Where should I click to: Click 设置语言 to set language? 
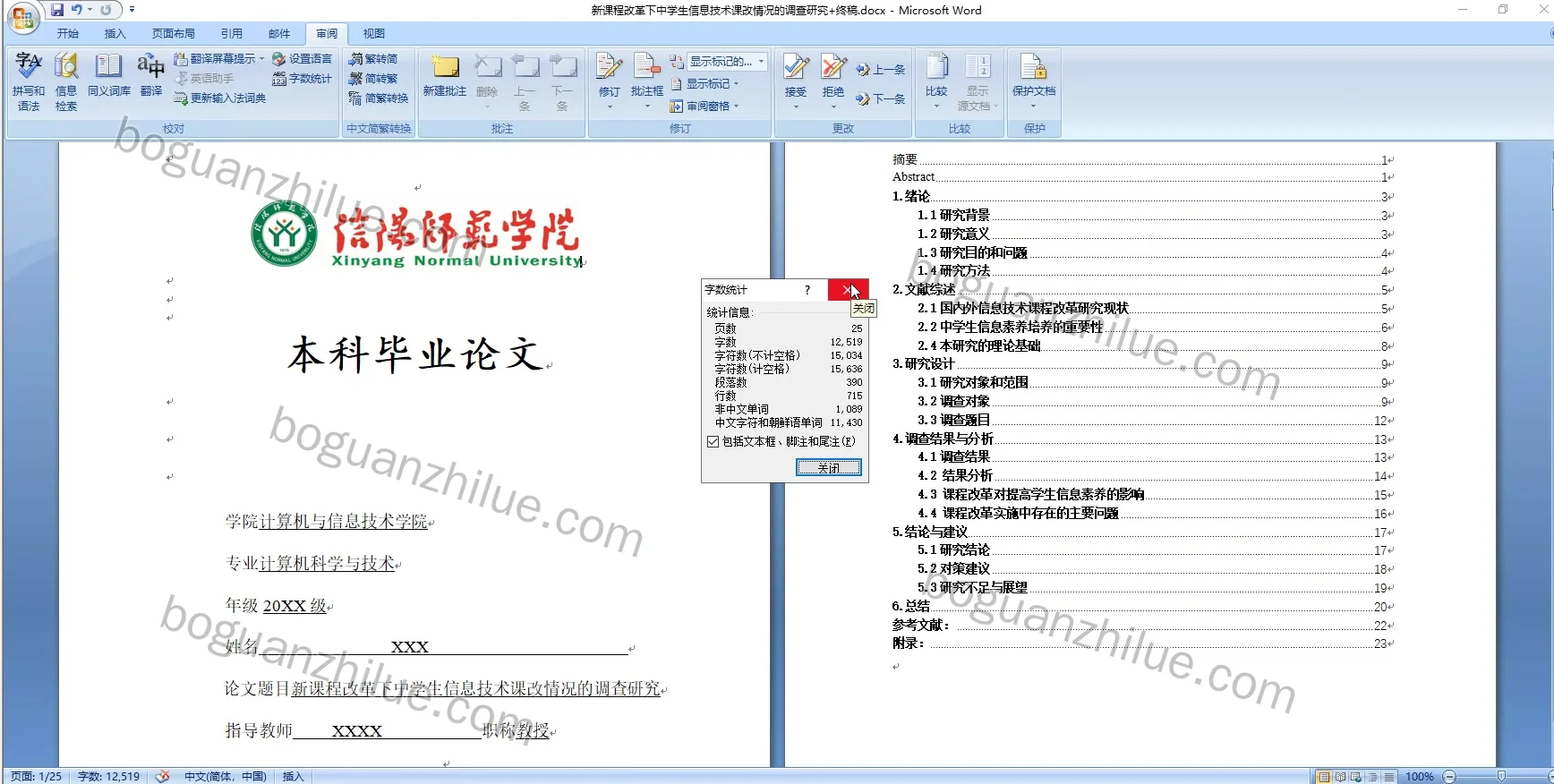click(302, 59)
